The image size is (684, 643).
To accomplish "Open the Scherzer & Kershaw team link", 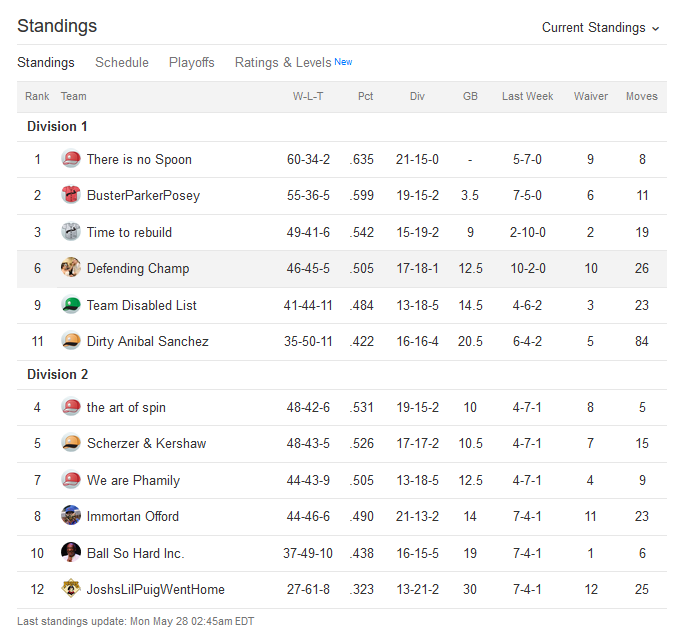I will click(146, 444).
